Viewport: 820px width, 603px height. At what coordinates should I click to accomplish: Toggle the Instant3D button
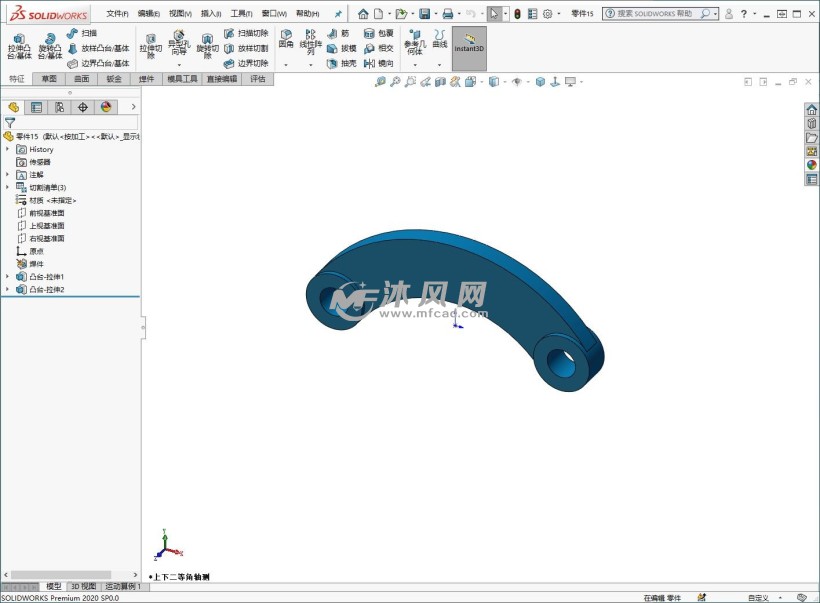(469, 48)
